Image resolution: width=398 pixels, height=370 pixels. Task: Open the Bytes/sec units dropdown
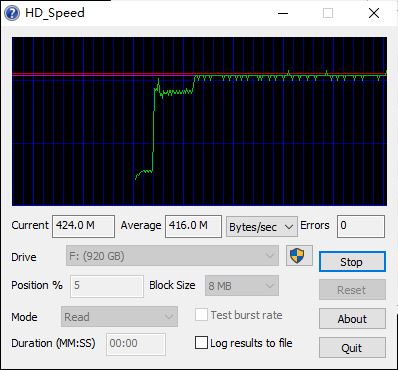262,227
